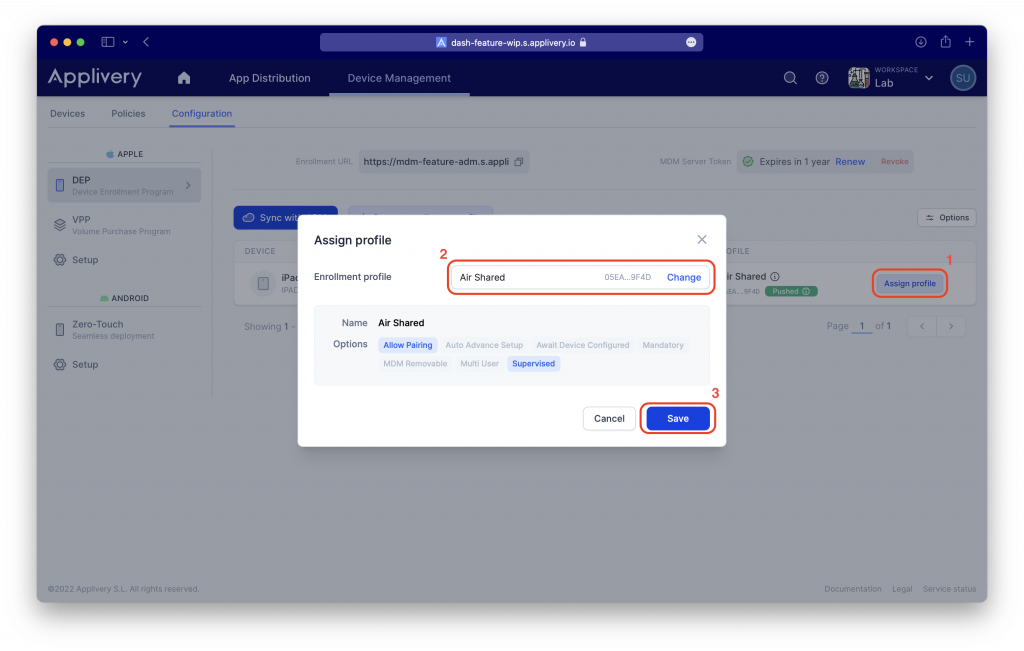Select DEP Device Enrollment Program item
Image resolution: width=1024 pixels, height=651 pixels.
(124, 185)
